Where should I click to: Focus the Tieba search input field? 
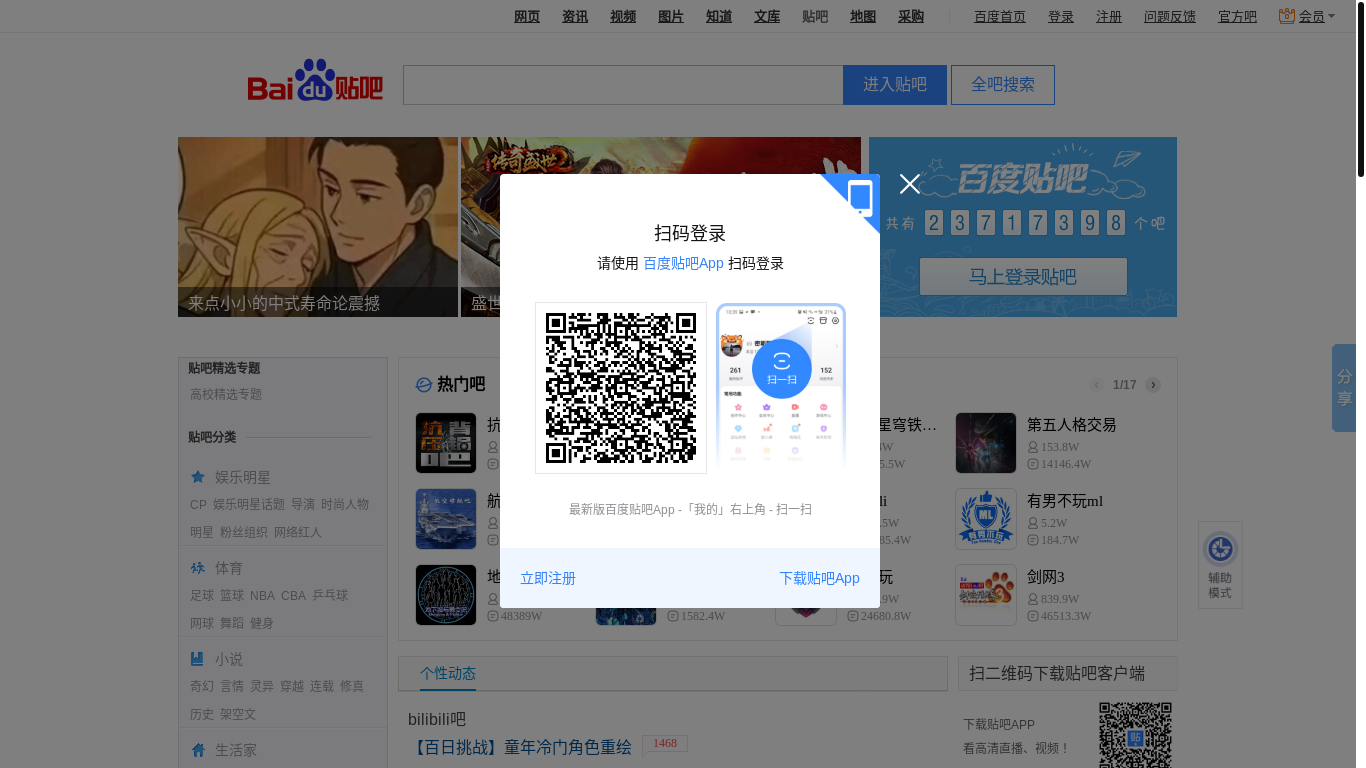click(623, 85)
